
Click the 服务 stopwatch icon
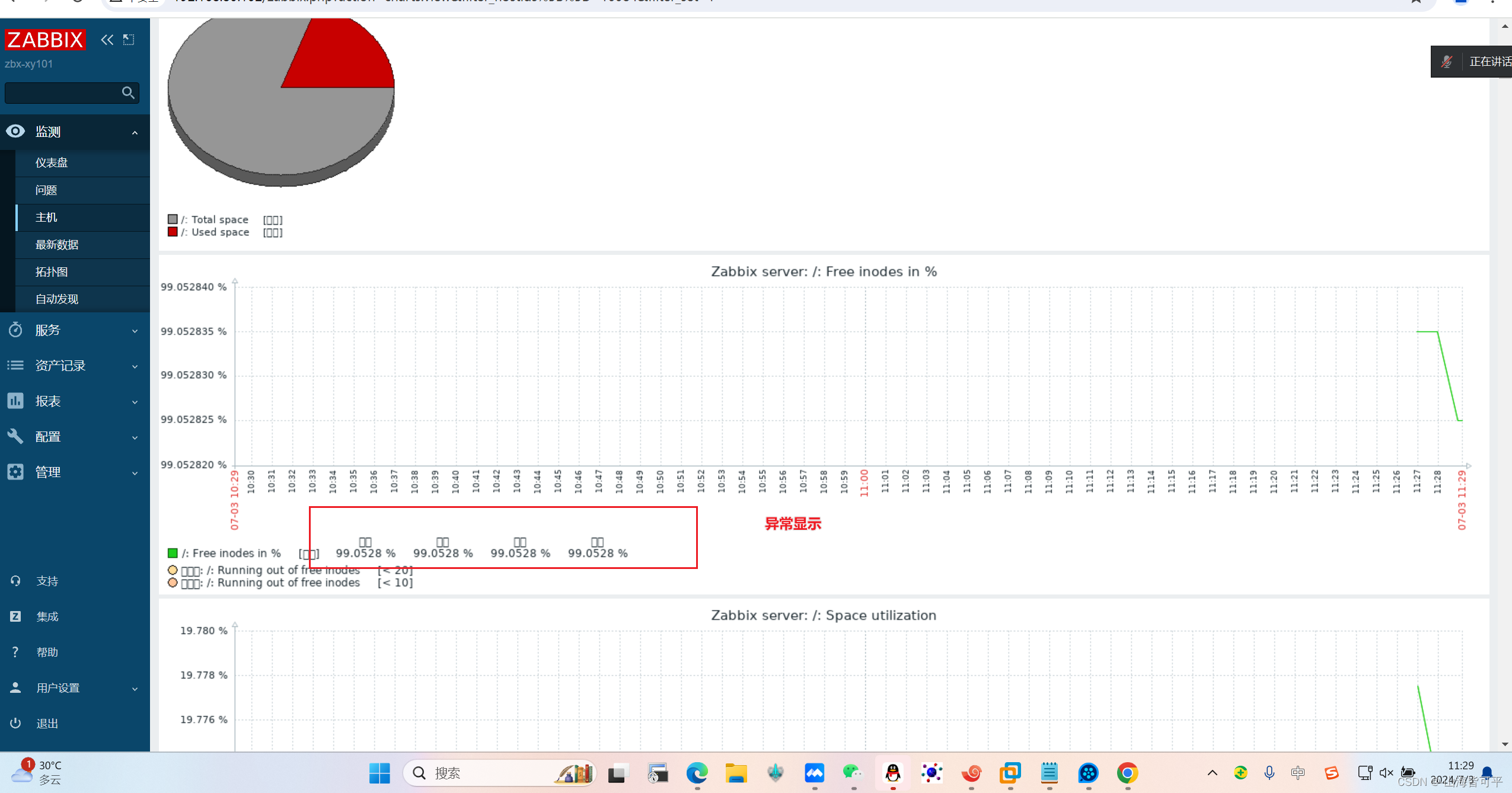15,330
